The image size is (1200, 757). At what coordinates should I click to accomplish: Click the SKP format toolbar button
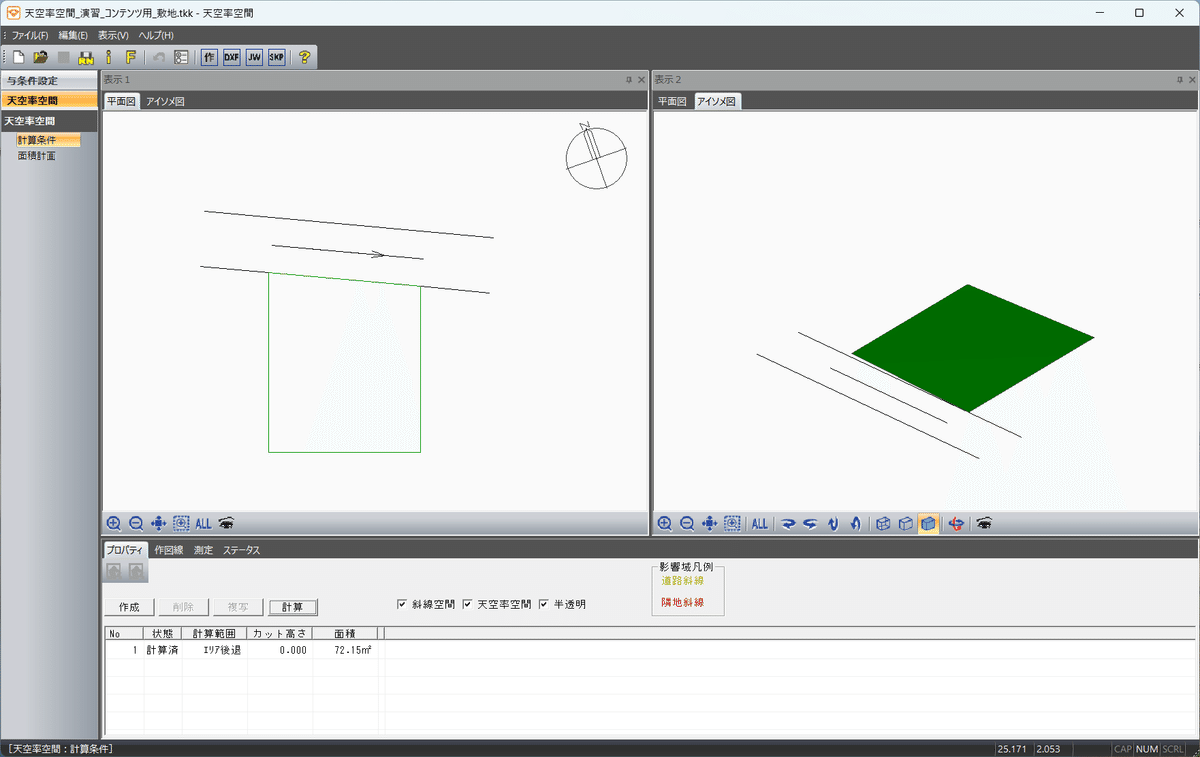pyautogui.click(x=276, y=57)
